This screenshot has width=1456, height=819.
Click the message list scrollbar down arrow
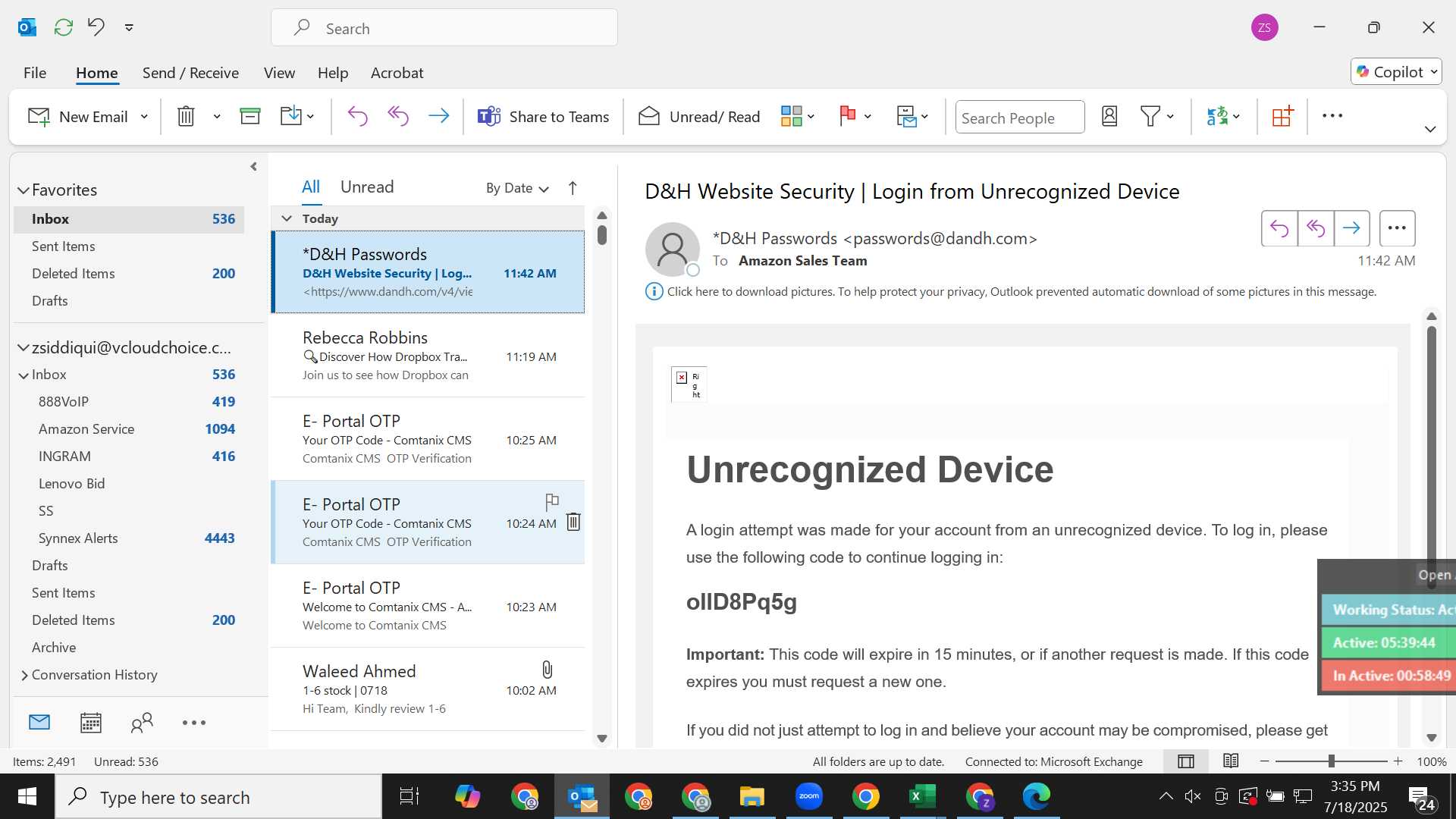[602, 738]
